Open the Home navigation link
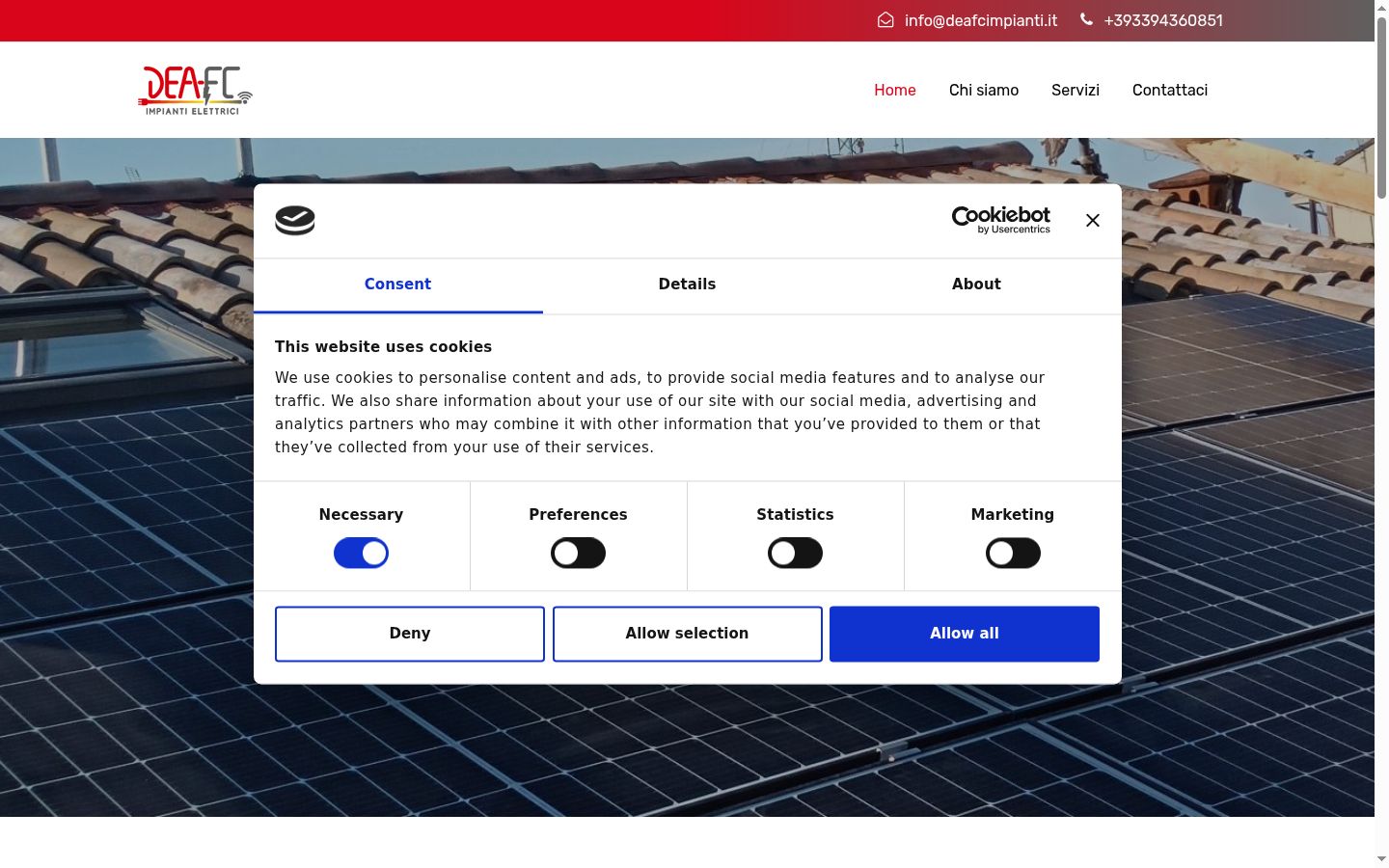 click(x=895, y=90)
